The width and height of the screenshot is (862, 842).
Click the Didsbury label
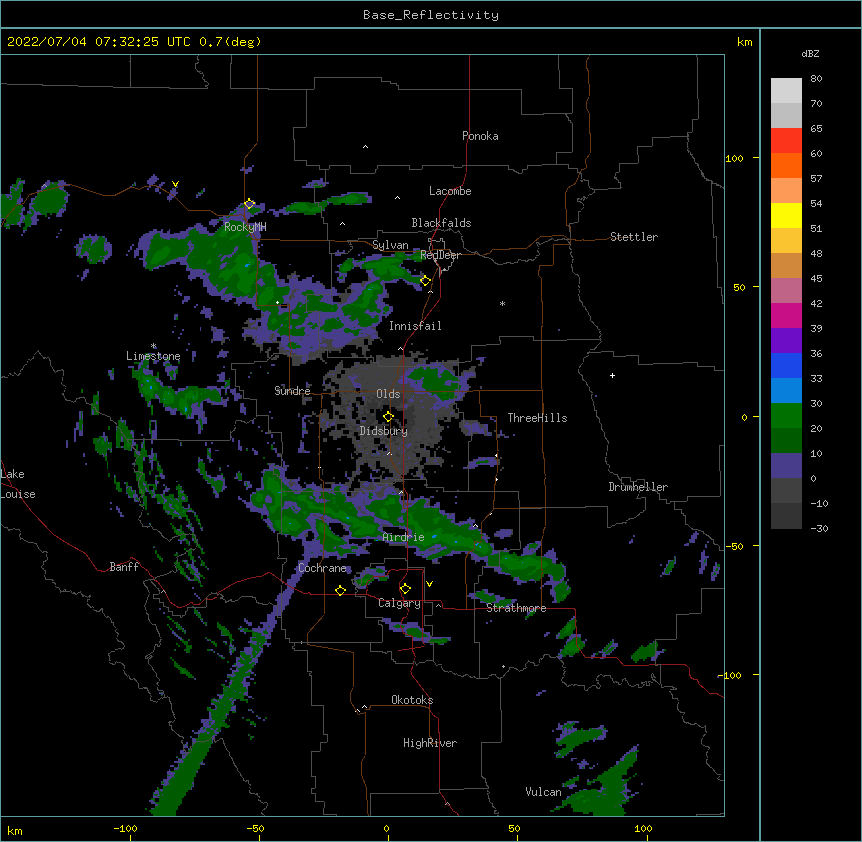pos(384,431)
